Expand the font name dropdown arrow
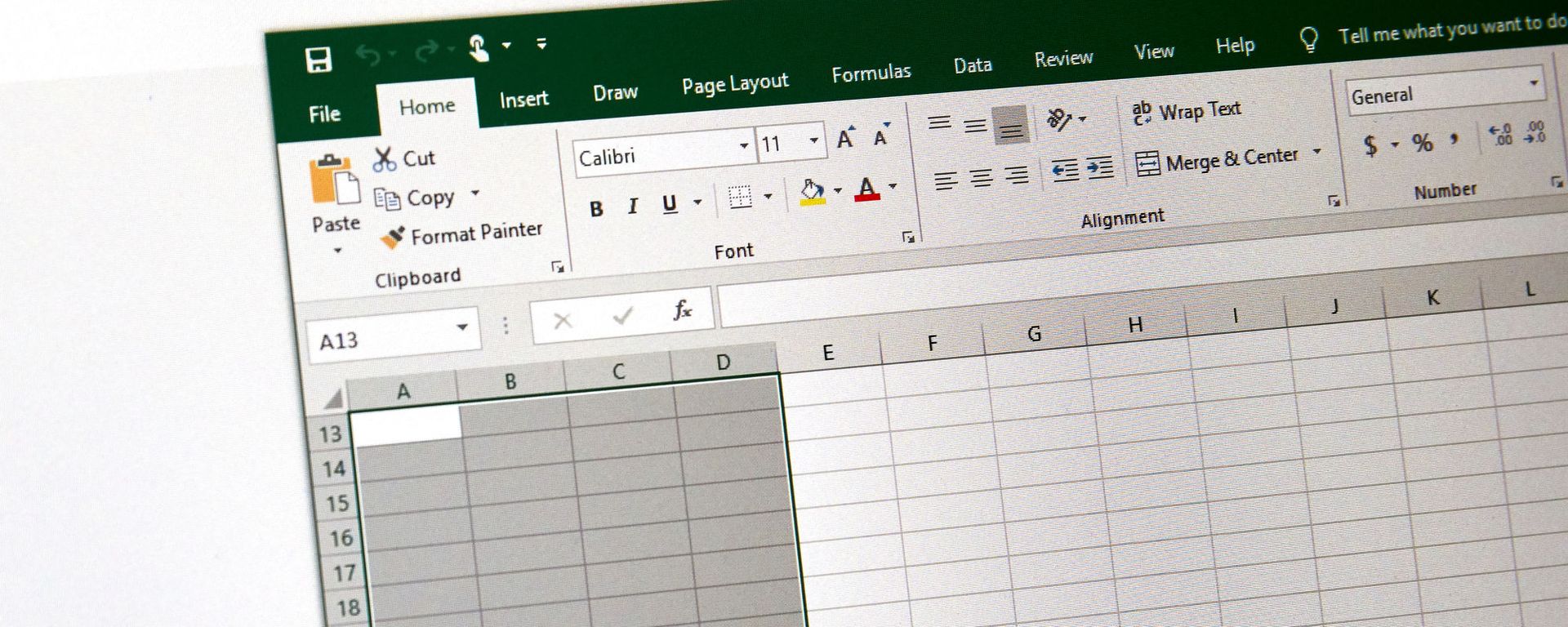The image size is (1568, 627). point(743,146)
